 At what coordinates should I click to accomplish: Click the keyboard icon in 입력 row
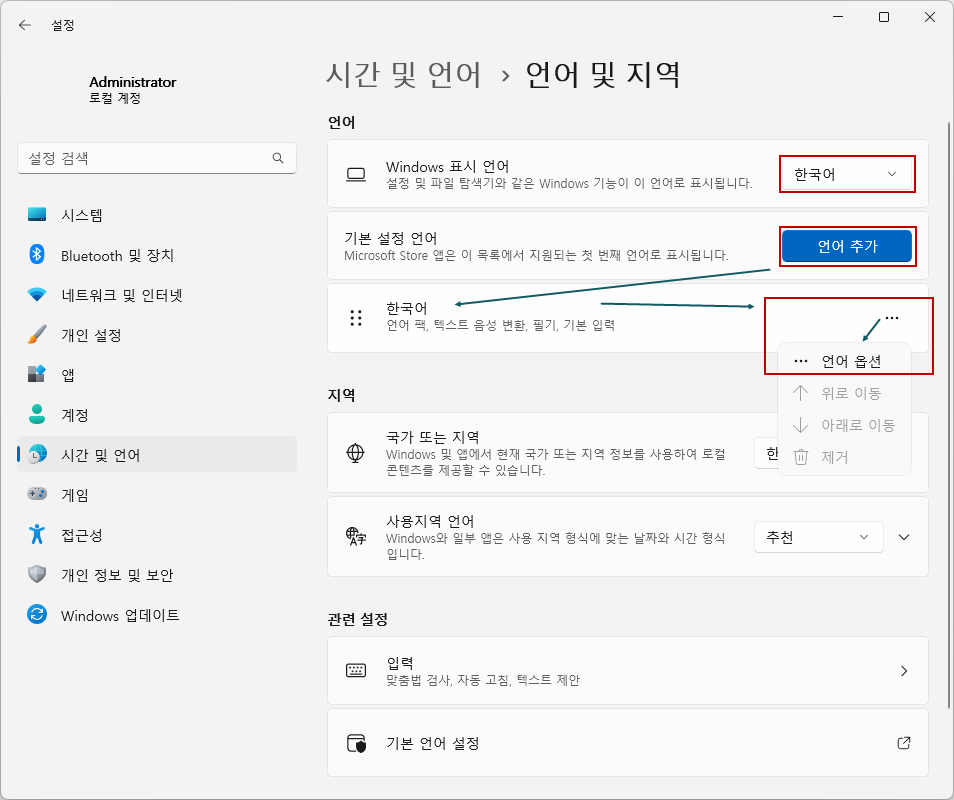pos(356,670)
